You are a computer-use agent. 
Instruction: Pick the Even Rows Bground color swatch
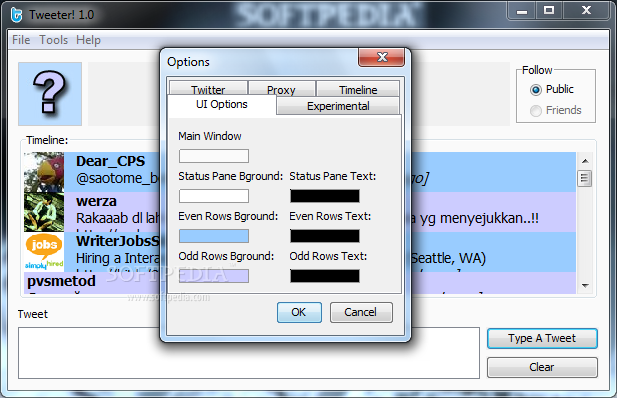pos(214,236)
